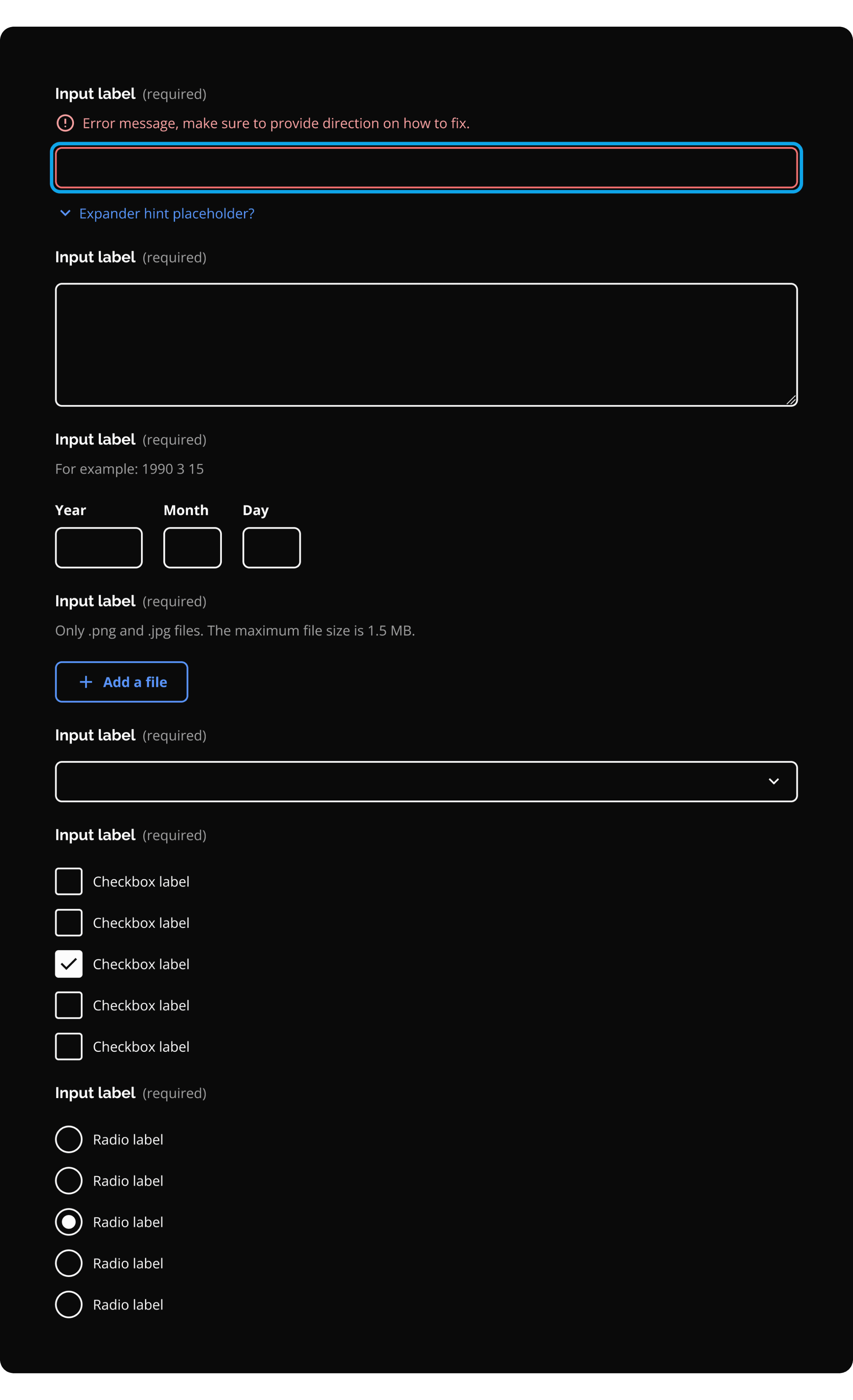Viewport: 853px width, 1400px height.
Task: Click the Month date field
Action: tap(193, 548)
